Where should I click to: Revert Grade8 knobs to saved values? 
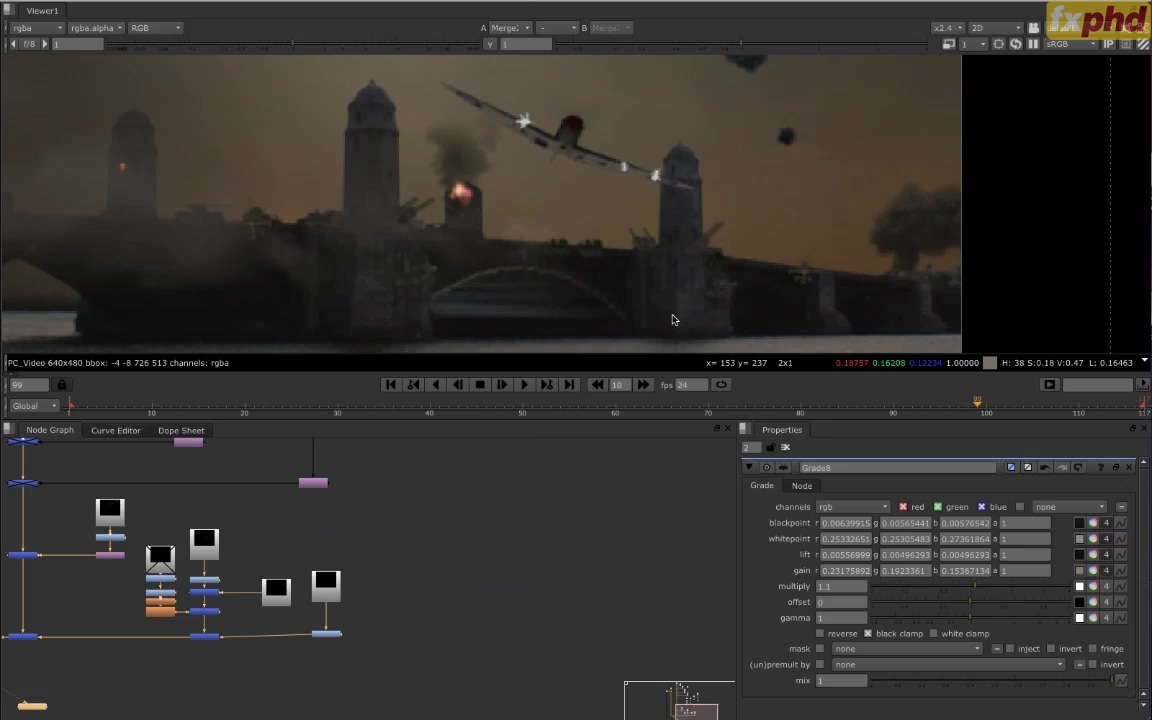[1079, 467]
